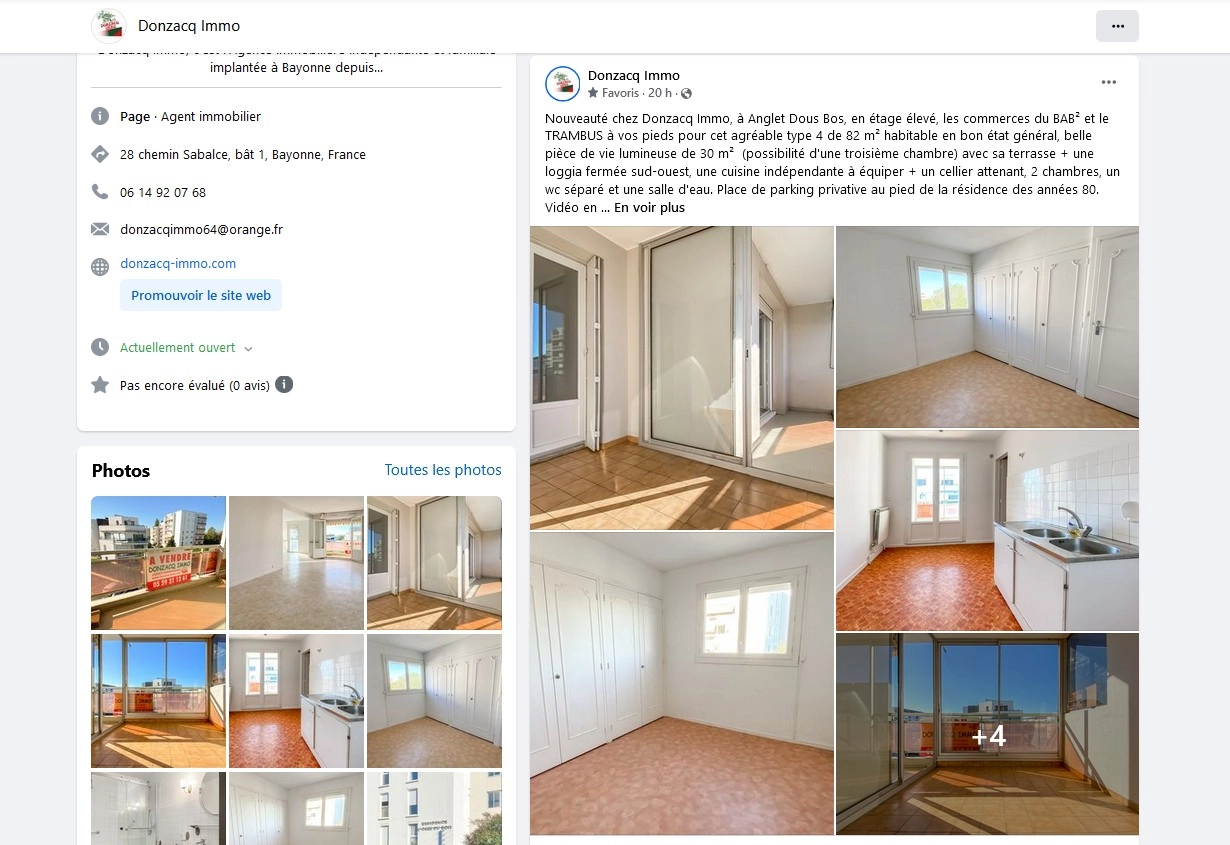1230x845 pixels.
Task: Expand post text with En voir plus
Action: click(649, 208)
